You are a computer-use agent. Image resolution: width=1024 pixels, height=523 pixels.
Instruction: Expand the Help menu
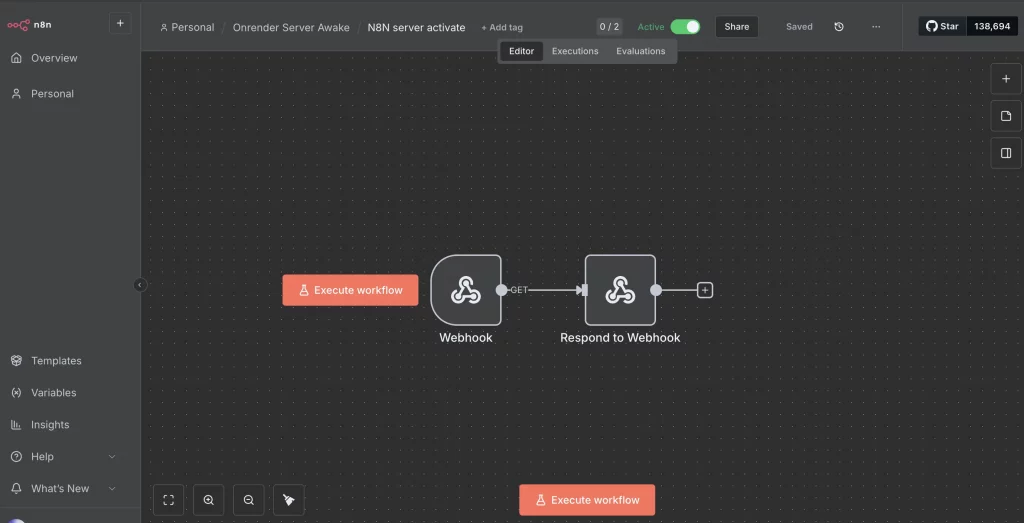pyautogui.click(x=64, y=456)
